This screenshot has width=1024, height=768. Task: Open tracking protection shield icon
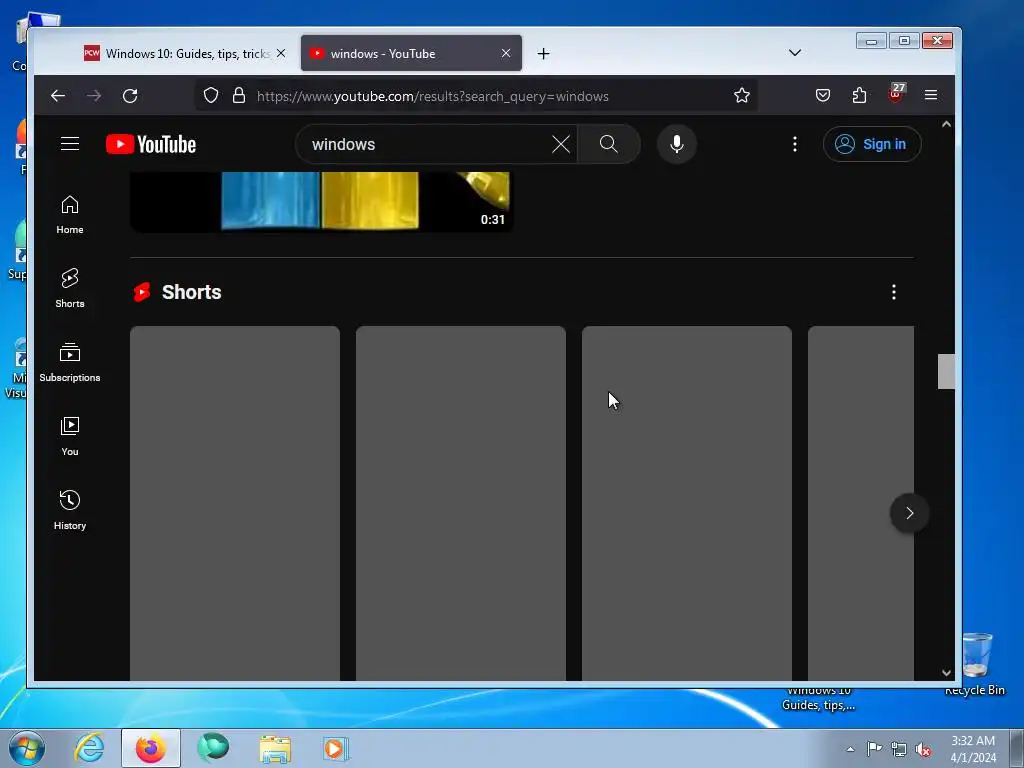[x=211, y=95]
